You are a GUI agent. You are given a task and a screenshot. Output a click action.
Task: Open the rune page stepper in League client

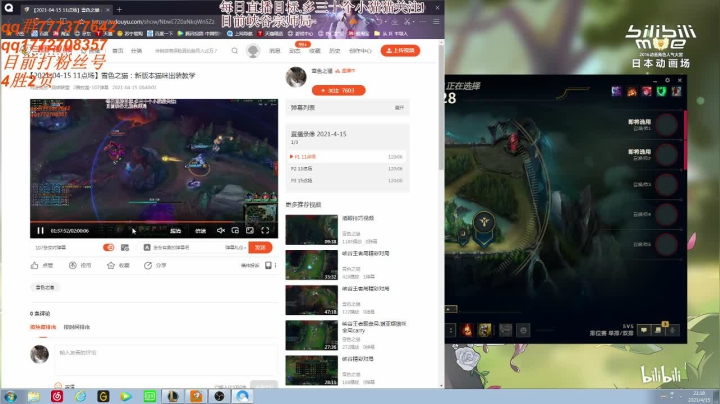pyautogui.click(x=450, y=330)
